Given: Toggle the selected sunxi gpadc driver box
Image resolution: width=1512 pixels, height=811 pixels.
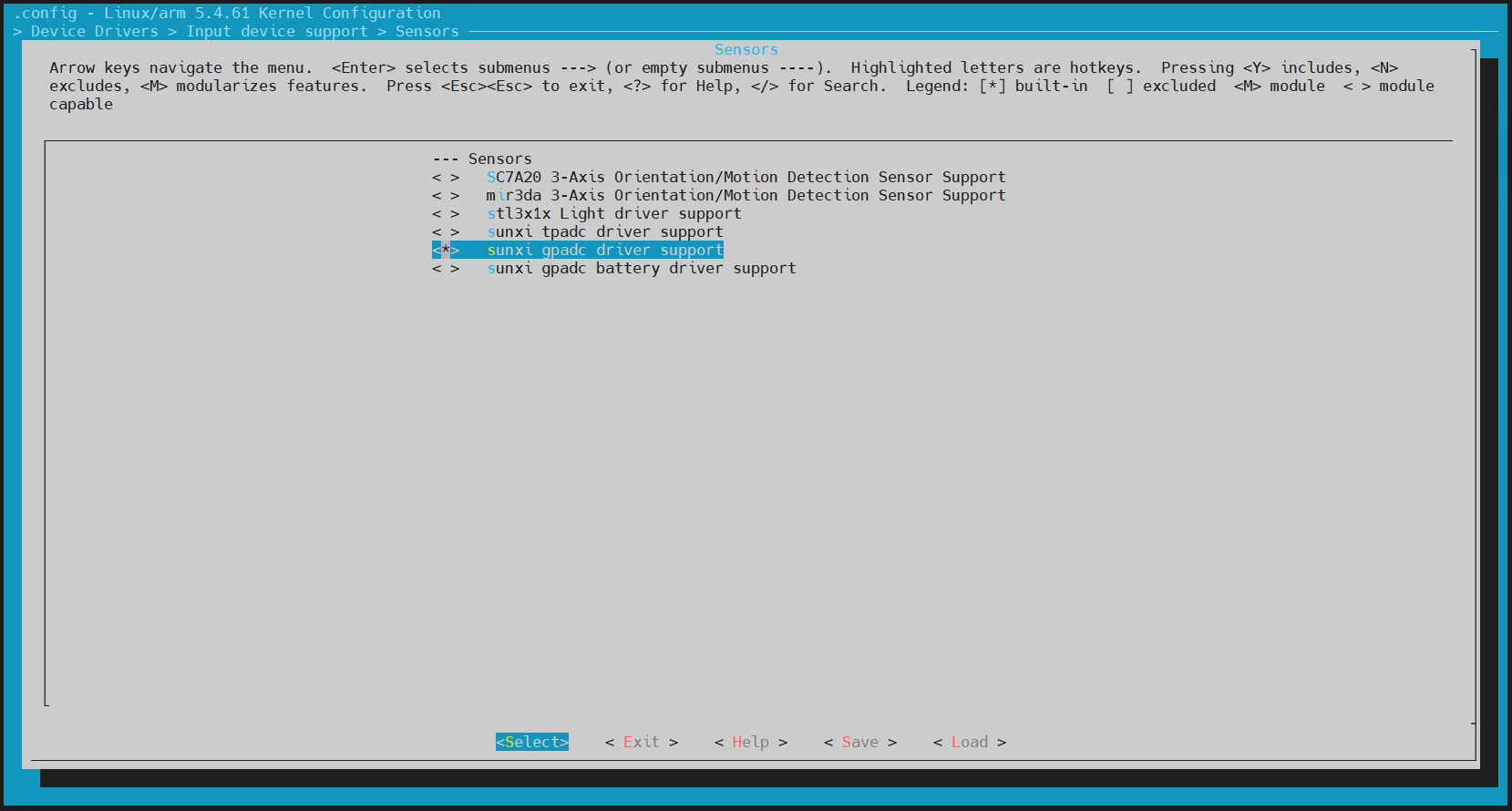Looking at the screenshot, I should click(446, 250).
